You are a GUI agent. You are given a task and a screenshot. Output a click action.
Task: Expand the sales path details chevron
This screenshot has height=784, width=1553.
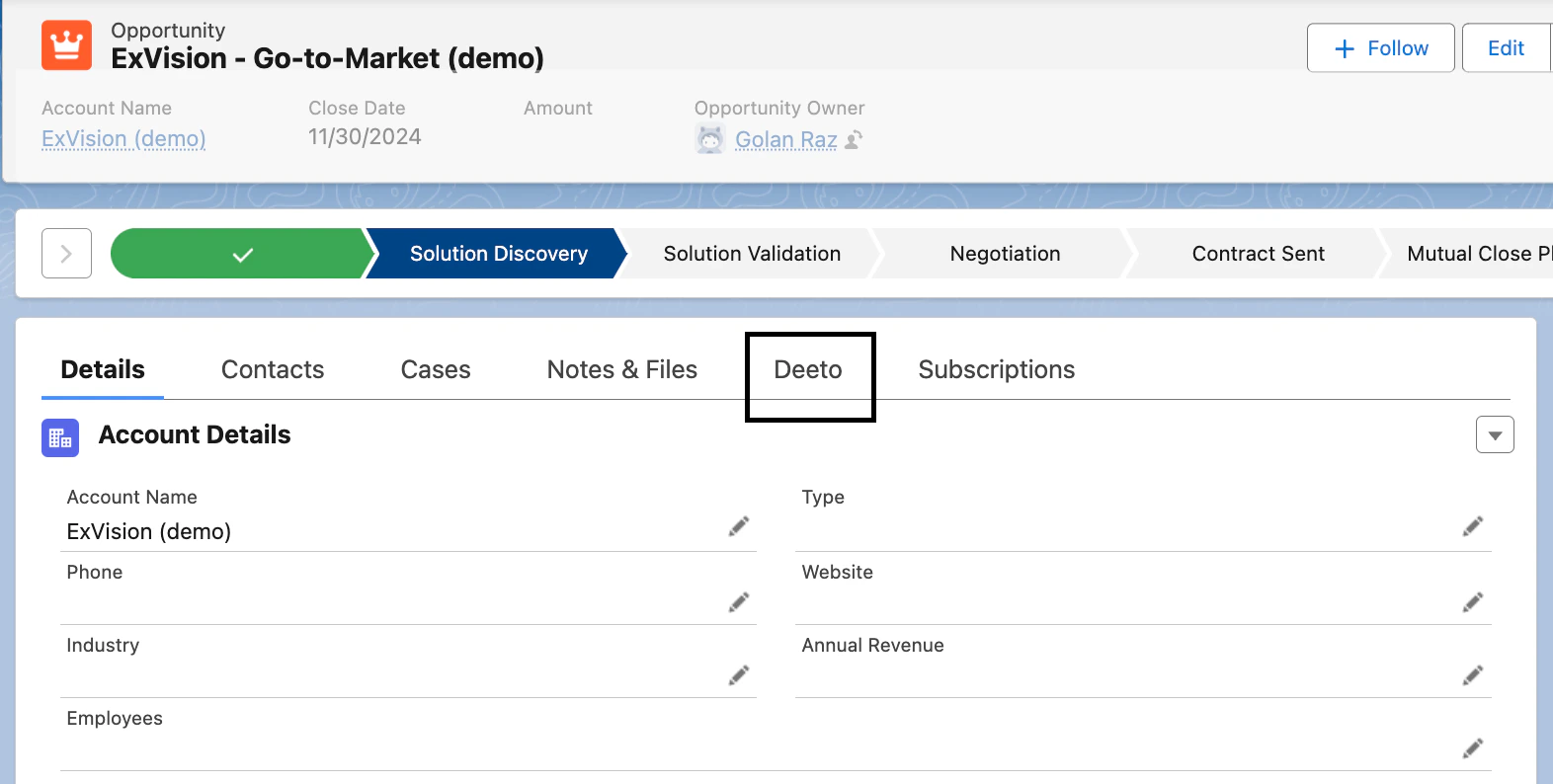click(x=66, y=254)
